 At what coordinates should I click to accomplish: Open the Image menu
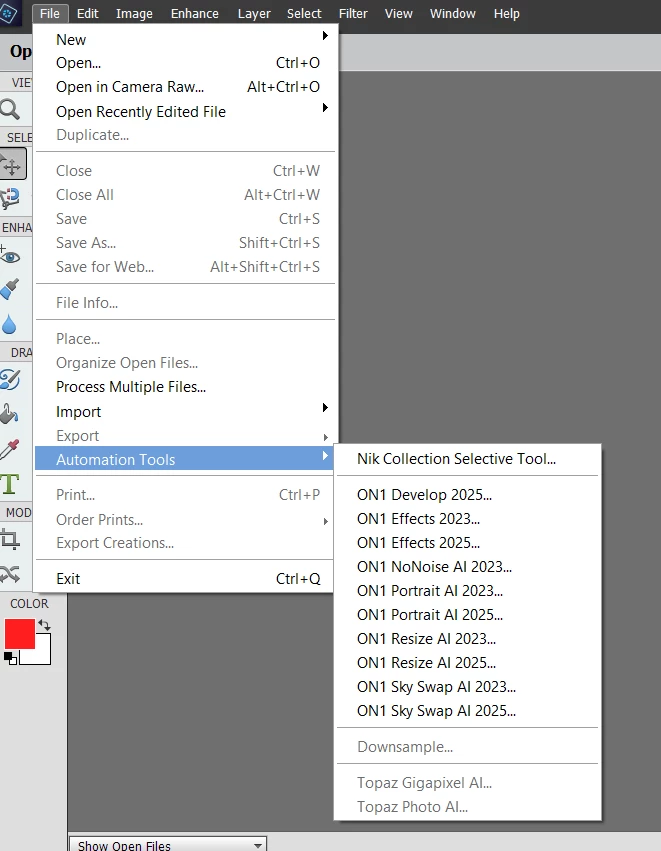[134, 13]
